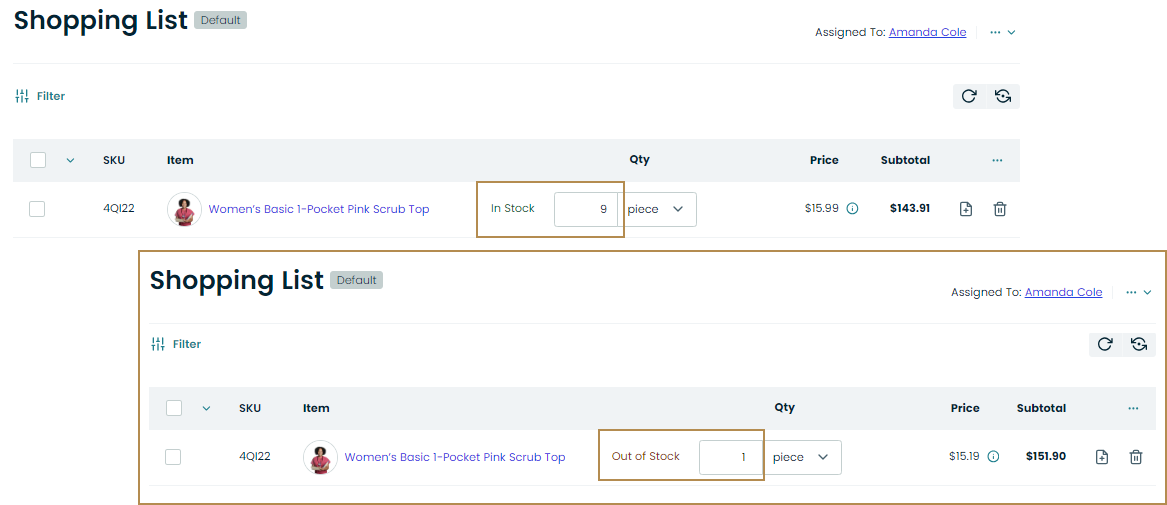This screenshot has height=505, width=1167.
Task: Click the trash icon on the Out of Stock row
Action: [1136, 457]
